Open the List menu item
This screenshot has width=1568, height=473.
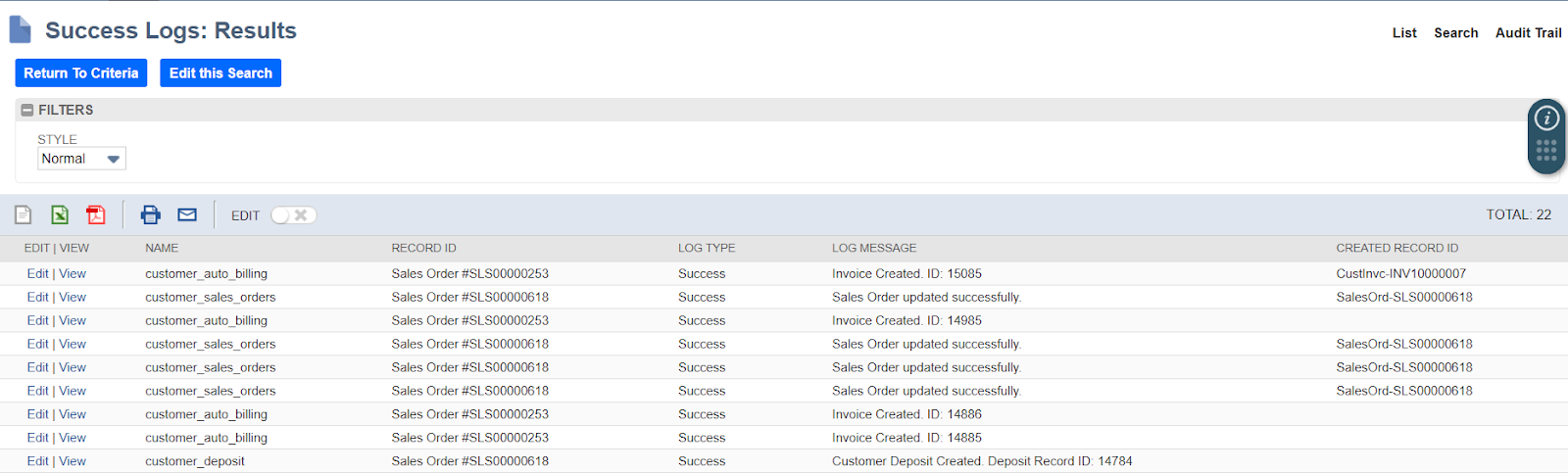(x=1404, y=33)
